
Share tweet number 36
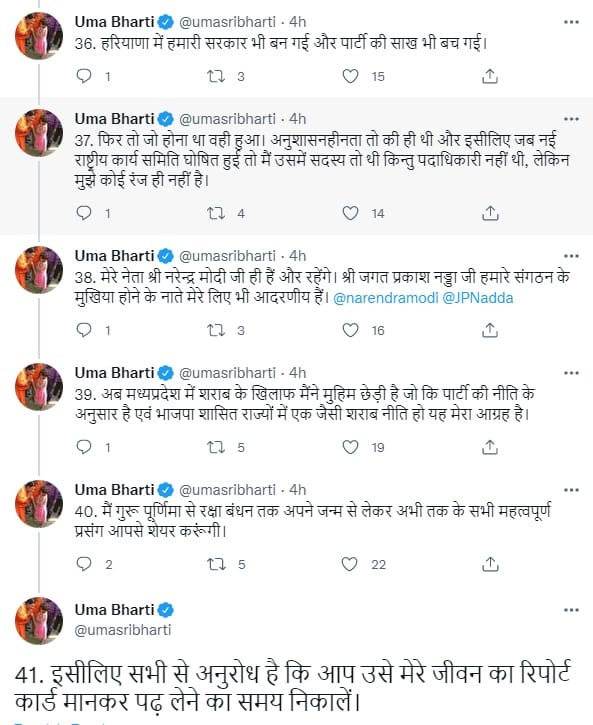pyautogui.click(x=490, y=76)
